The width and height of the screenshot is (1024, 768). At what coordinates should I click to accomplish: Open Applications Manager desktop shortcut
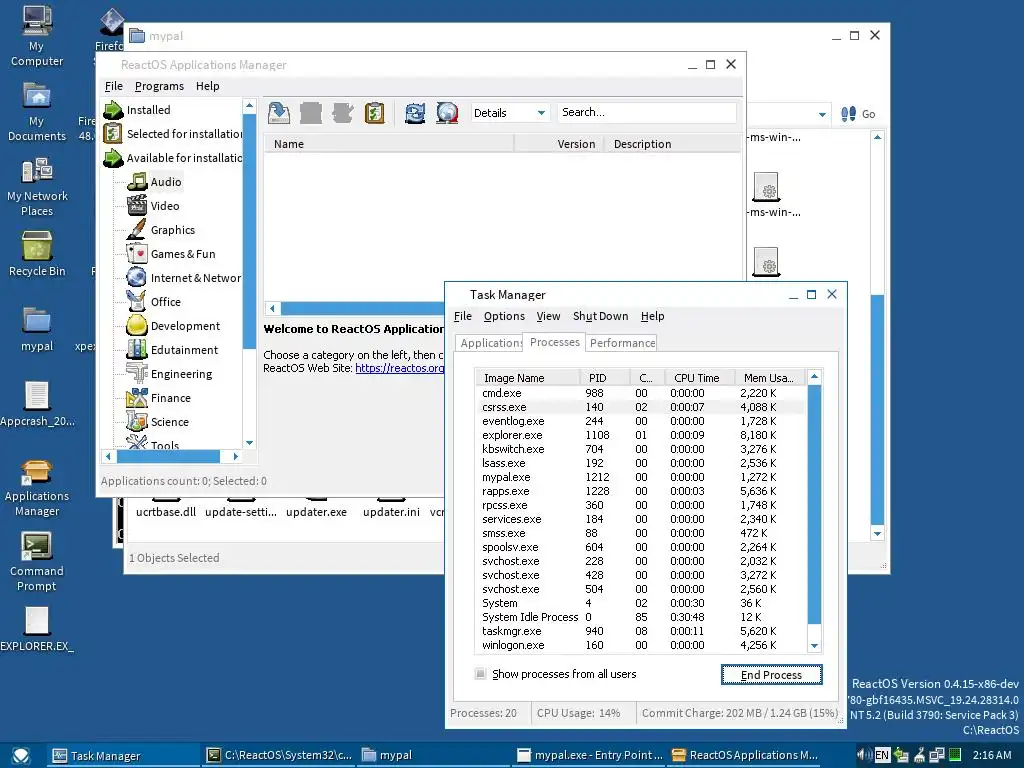[37, 487]
